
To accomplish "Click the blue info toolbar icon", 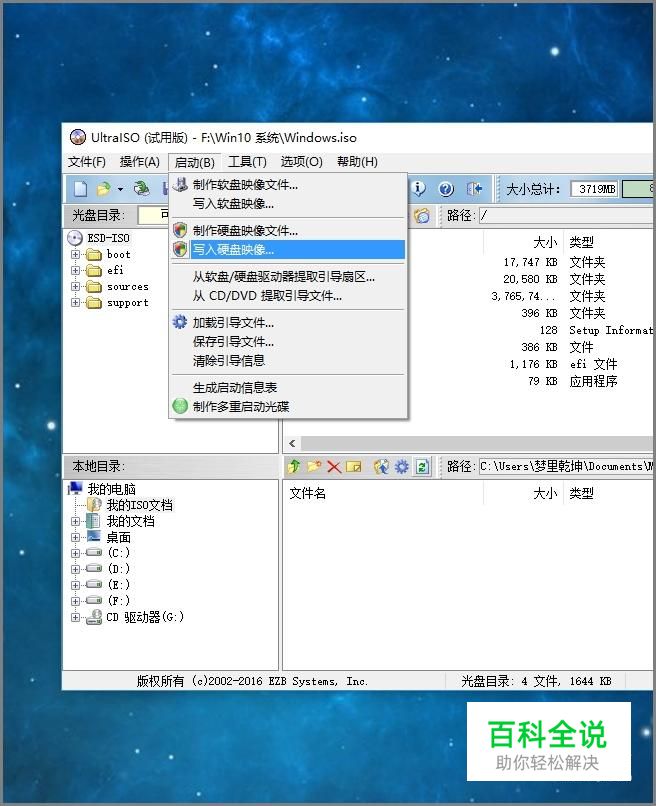I will point(419,189).
